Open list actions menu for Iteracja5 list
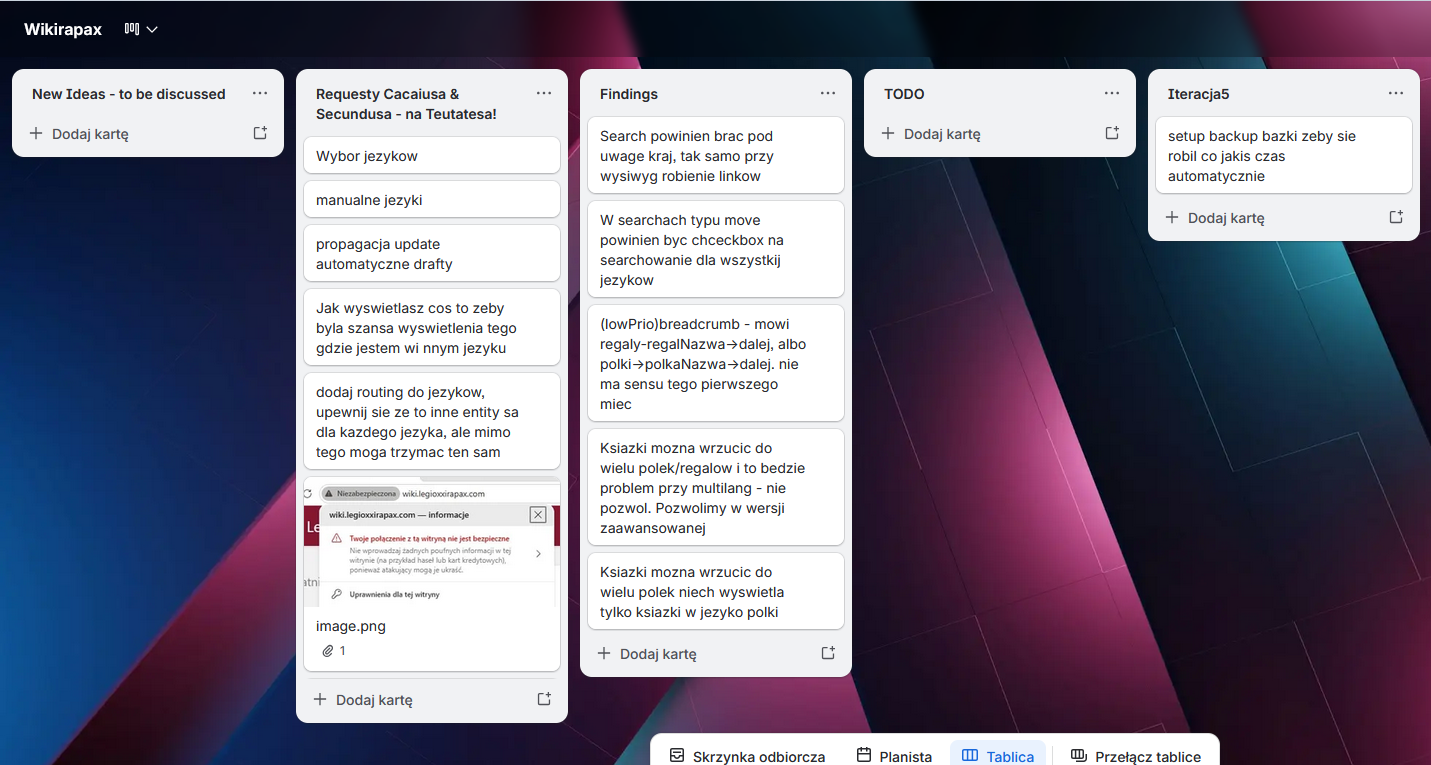This screenshot has height=765, width=1431. point(1396,93)
